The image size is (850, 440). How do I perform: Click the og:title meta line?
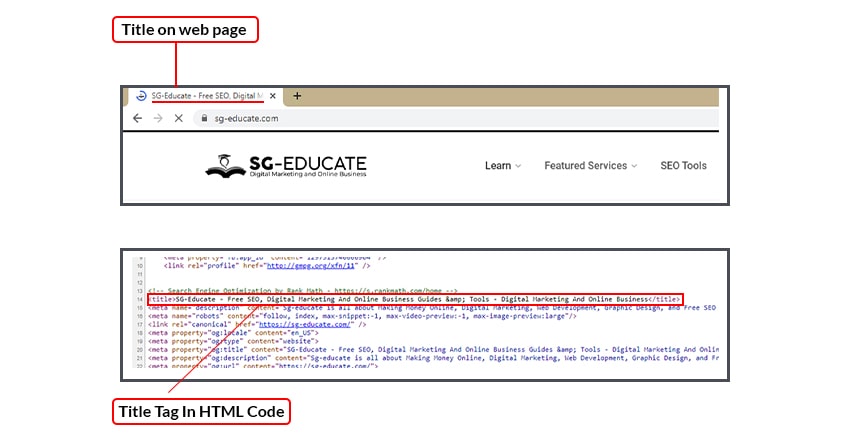pyautogui.click(x=433, y=350)
